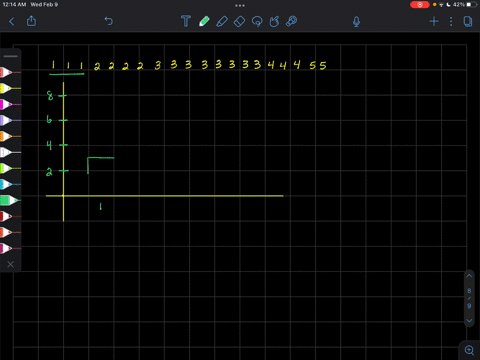Pick the dark red pen in the palette
The width and height of the screenshot is (480, 360).
10,216
